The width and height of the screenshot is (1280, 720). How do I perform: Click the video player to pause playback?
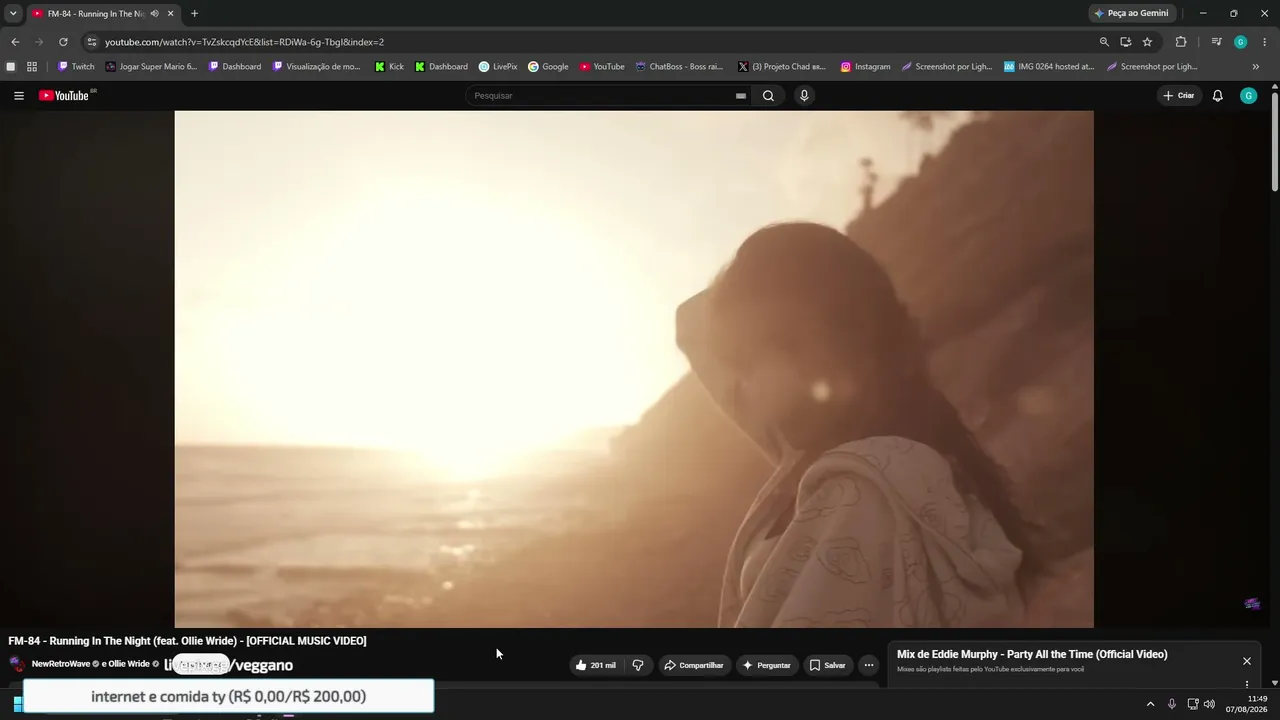point(634,369)
